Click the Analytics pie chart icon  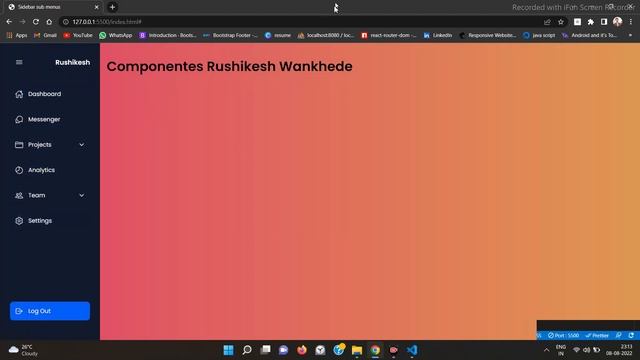pyautogui.click(x=19, y=170)
